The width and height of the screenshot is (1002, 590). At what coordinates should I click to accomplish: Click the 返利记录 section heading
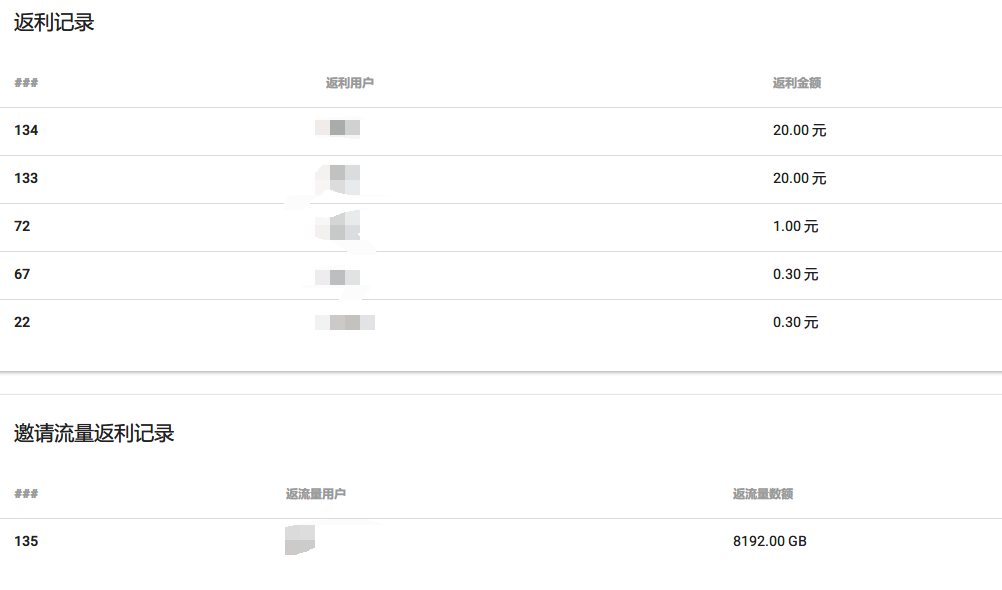click(x=54, y=23)
